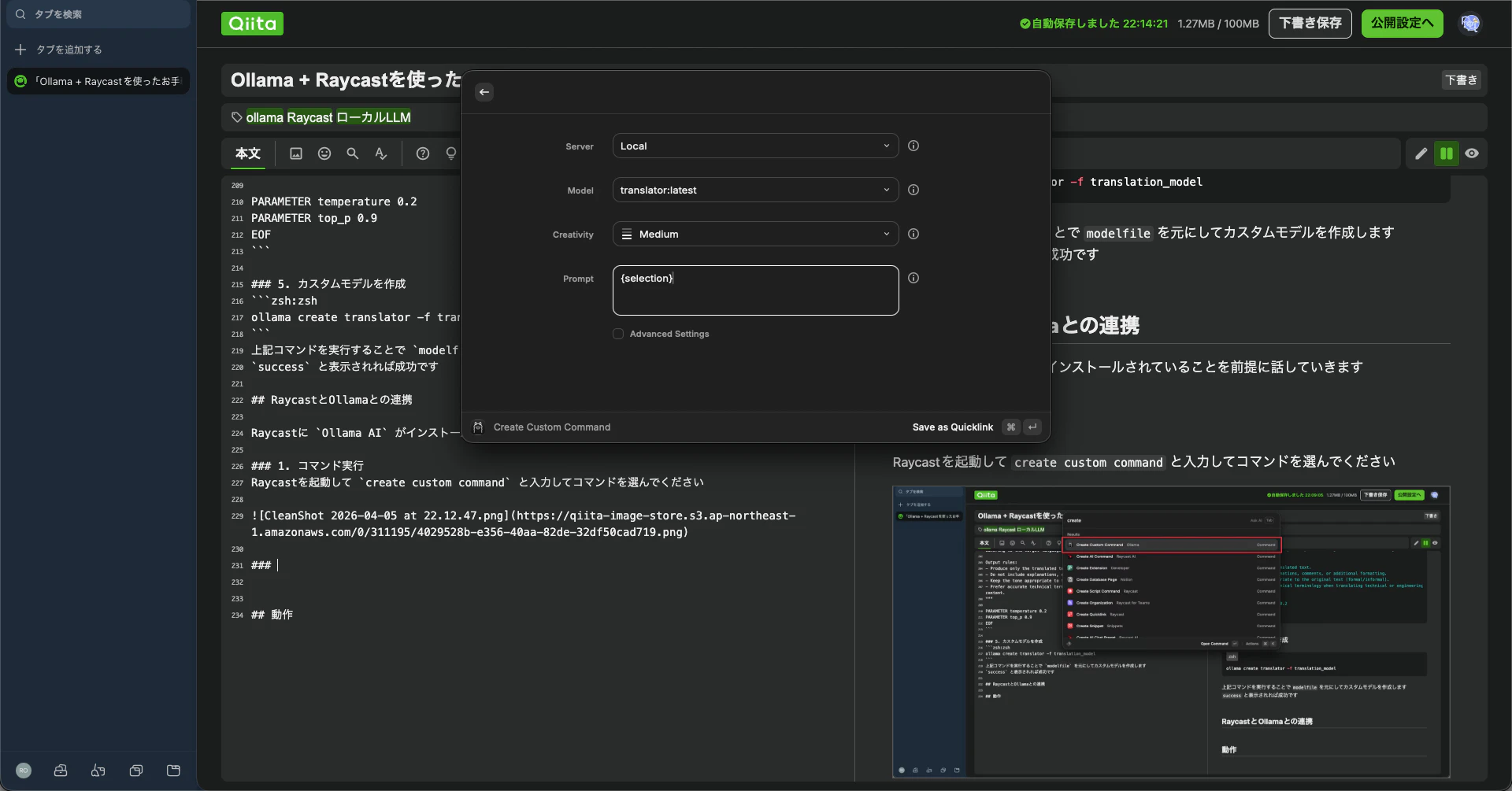Open the Server dropdown set to Local
Image resolution: width=1512 pixels, height=791 pixels.
coord(755,146)
